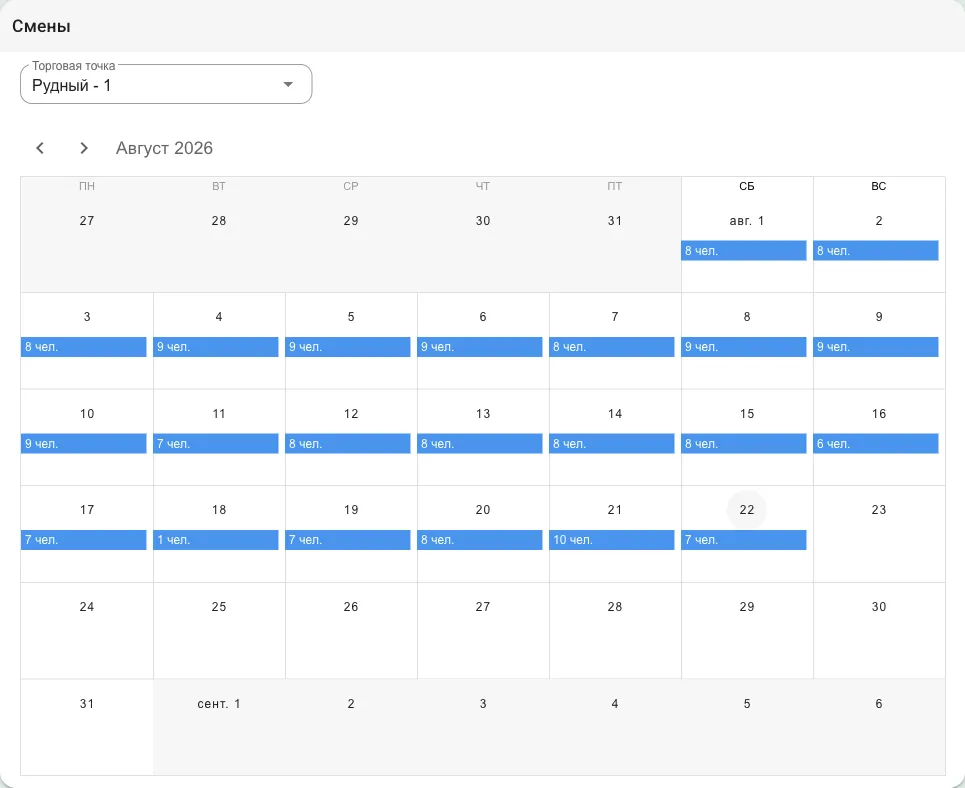
Task: Select the 9 чел. event on August 4
Action: [215, 347]
